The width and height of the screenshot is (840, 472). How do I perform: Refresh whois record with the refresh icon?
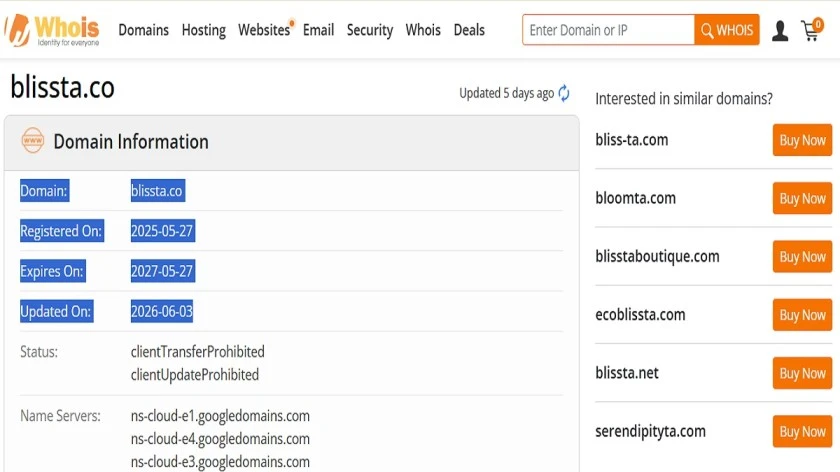(564, 93)
